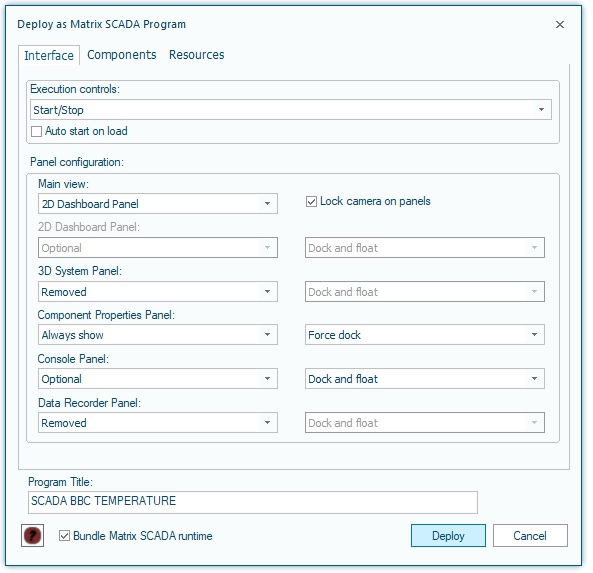Click the Deploy button

point(448,536)
